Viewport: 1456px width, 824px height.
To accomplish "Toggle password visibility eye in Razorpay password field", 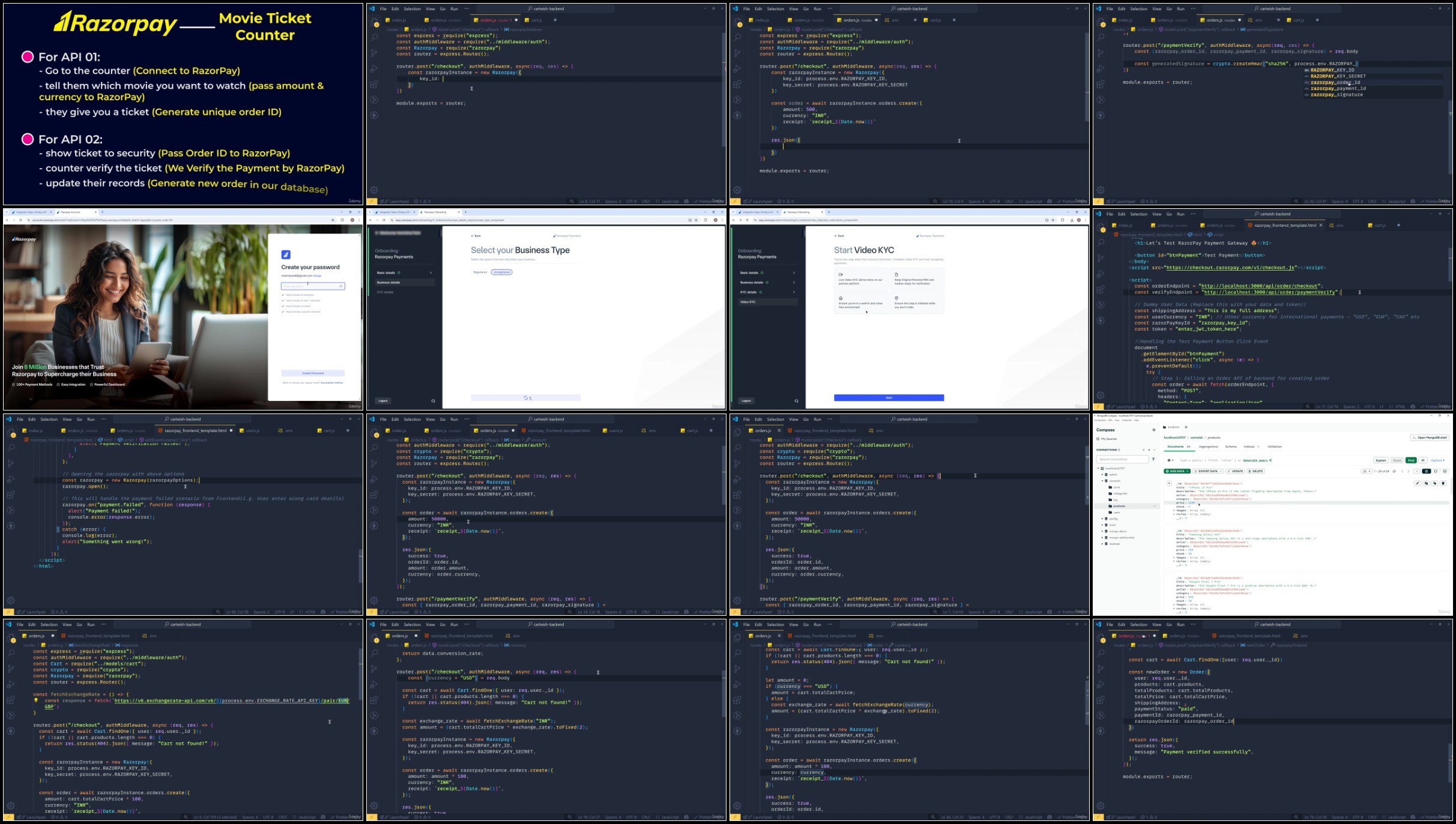I will click(341, 286).
